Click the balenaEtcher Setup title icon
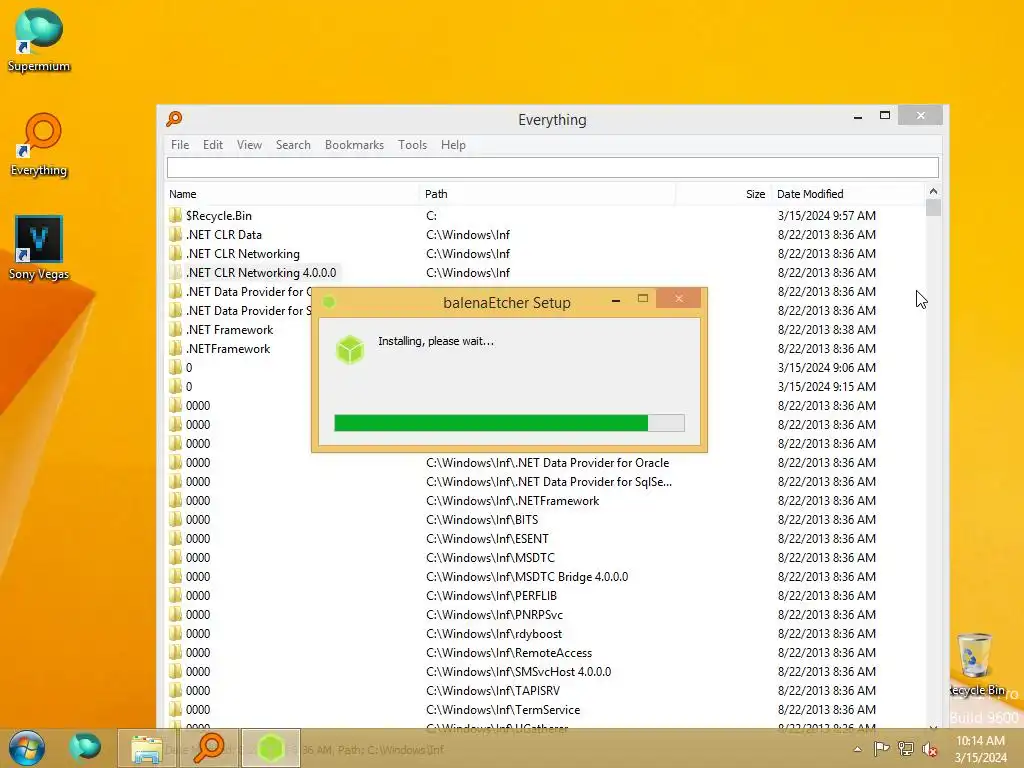1024x768 pixels. tap(329, 302)
